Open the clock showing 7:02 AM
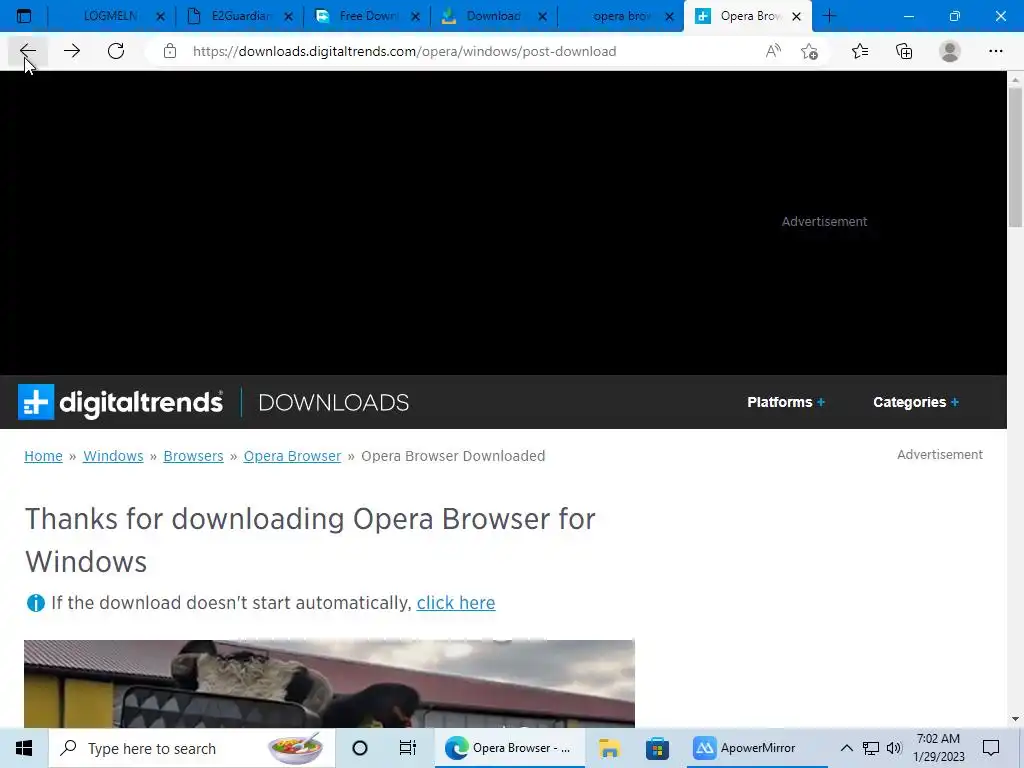Viewport: 1024px width, 768px height. (x=938, y=748)
